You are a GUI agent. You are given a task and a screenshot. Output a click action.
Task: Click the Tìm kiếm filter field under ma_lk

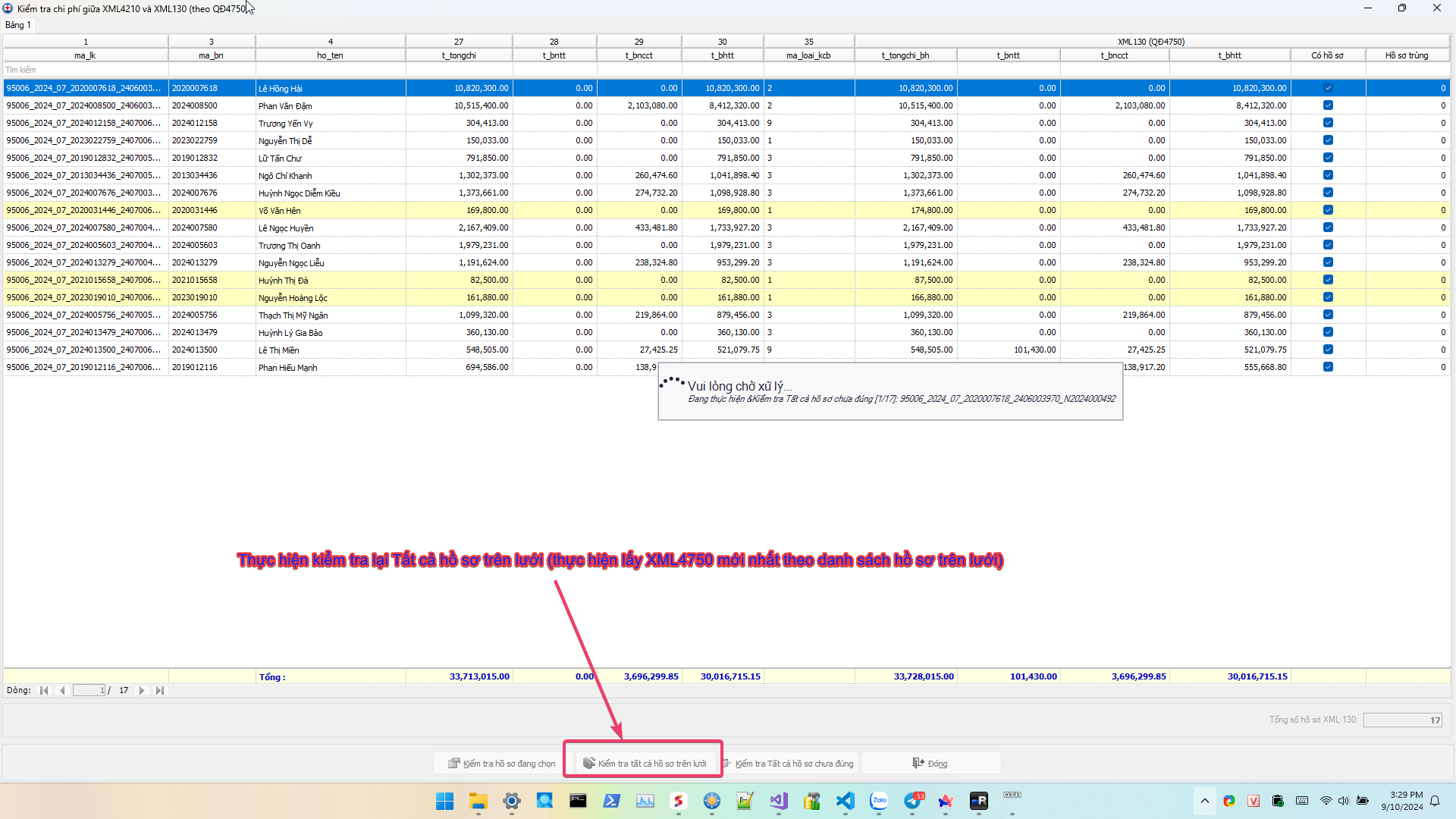click(85, 70)
